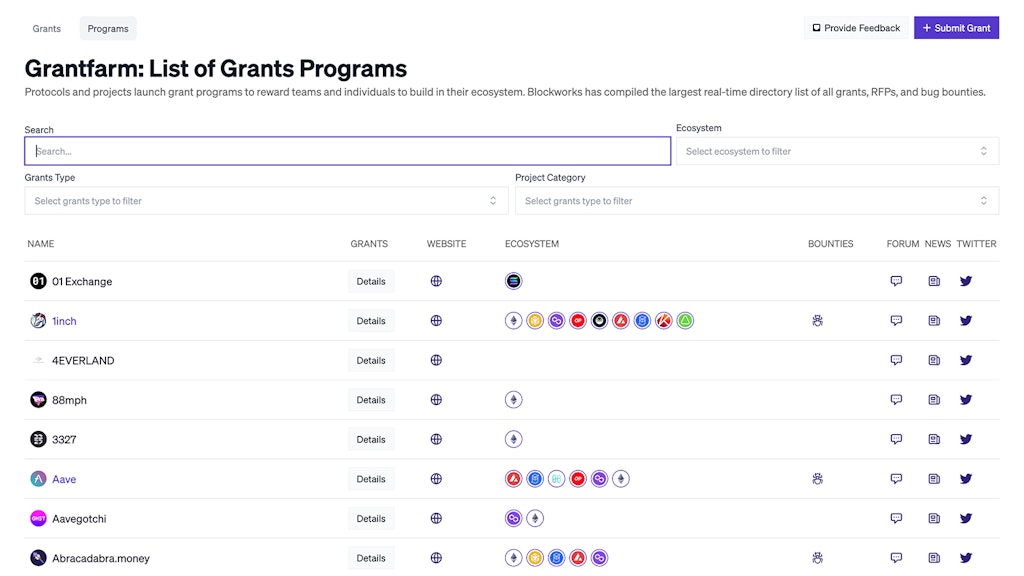Open the website globe icon for Abracadabra.money
This screenshot has height=576, width=1024.
pyautogui.click(x=436, y=558)
